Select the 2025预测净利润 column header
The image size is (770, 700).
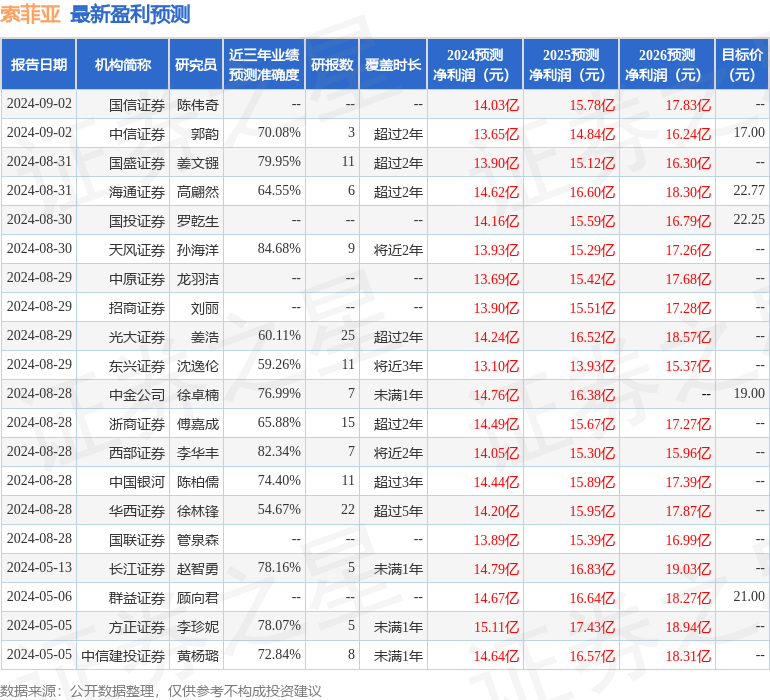[571, 65]
